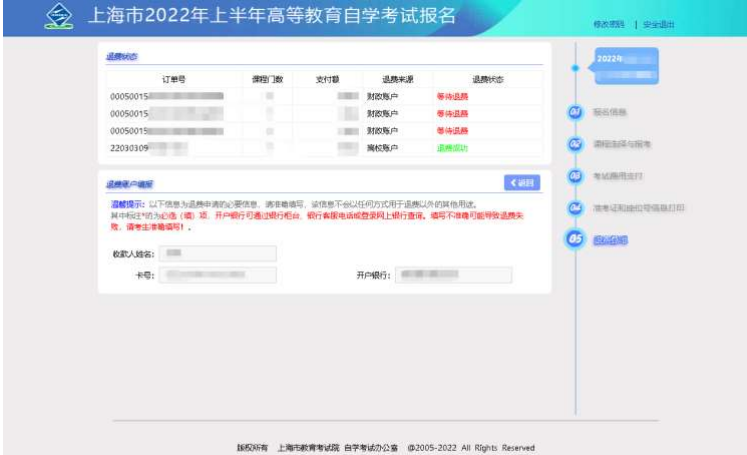Click the 开户银行 input field
Screen dimensions: 747x455
[x=453, y=275]
